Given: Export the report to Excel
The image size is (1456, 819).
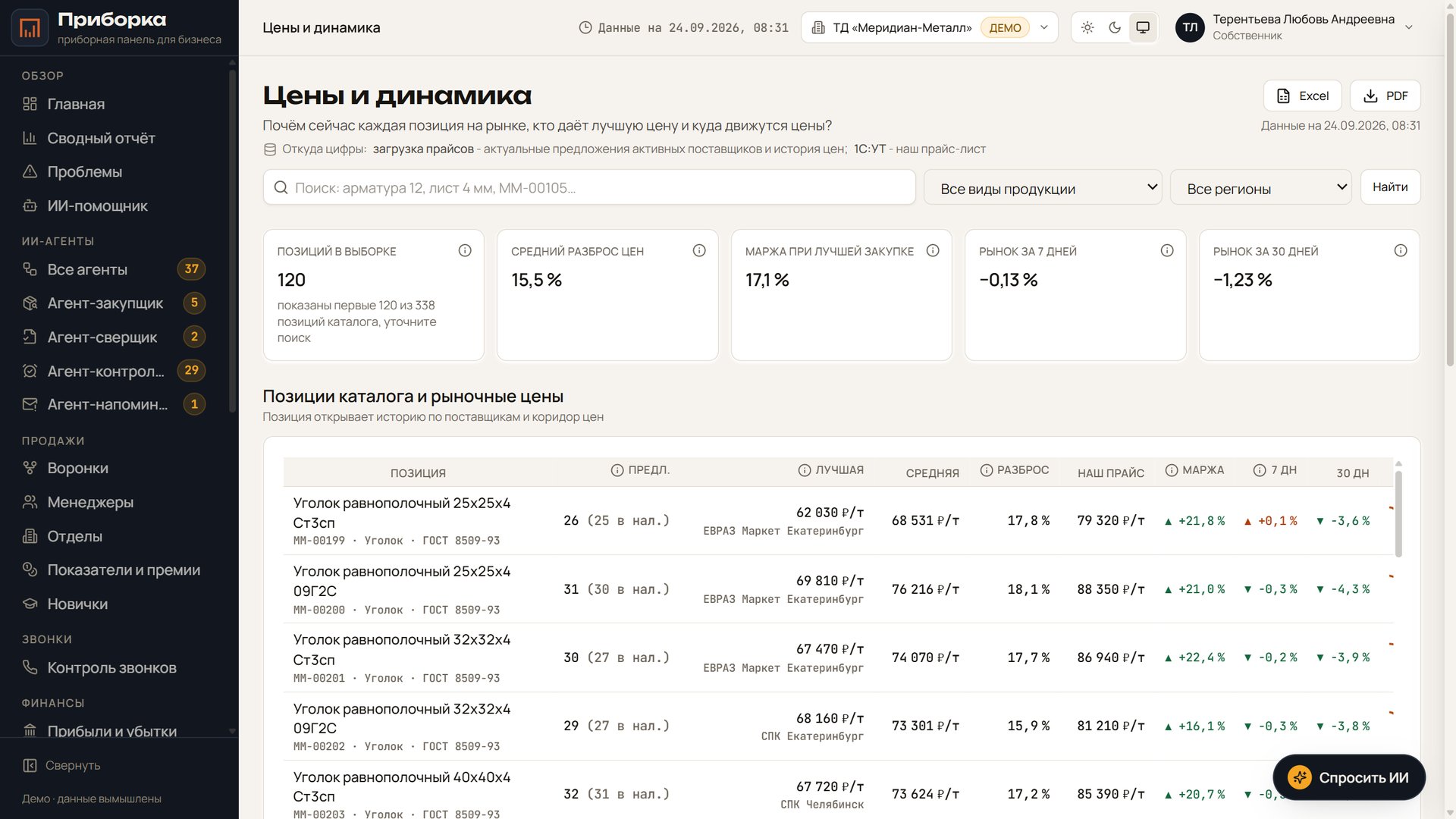Looking at the screenshot, I should coord(1302,96).
